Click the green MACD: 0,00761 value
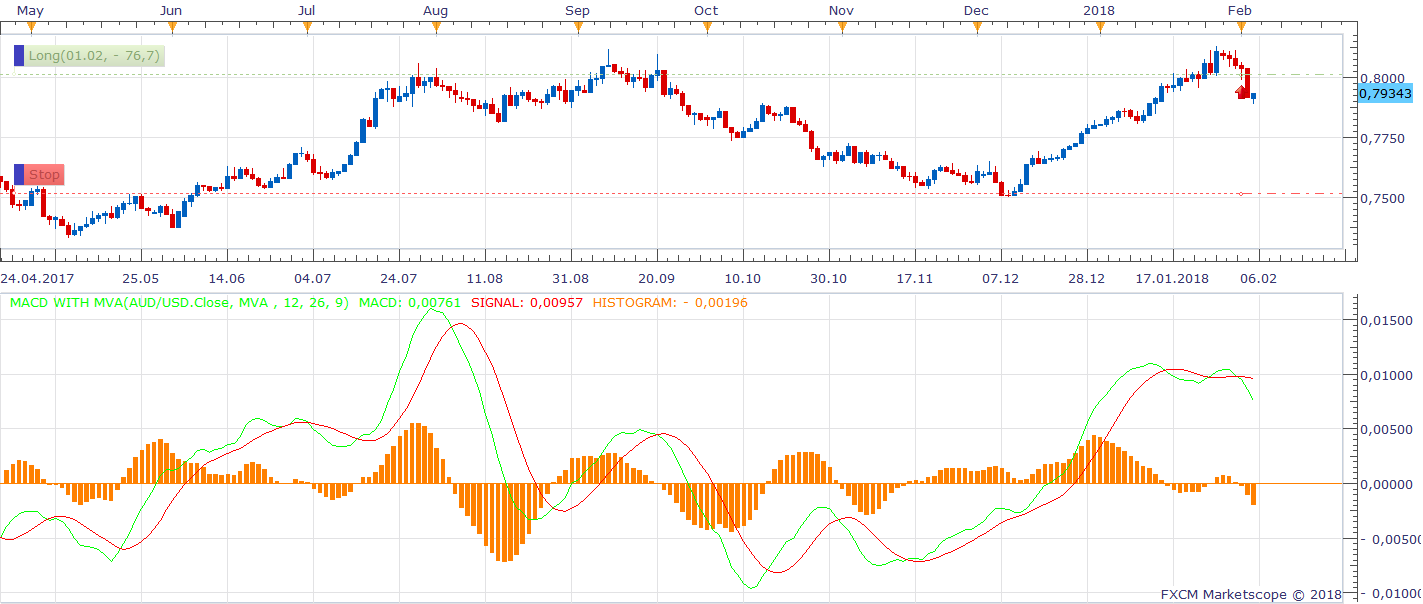1423x604 pixels. [x=409, y=302]
